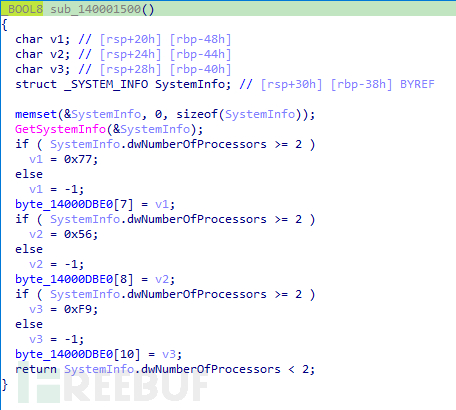The width and height of the screenshot is (456, 410).
Task: Select the 0xF9 constant value
Action: click(78, 309)
